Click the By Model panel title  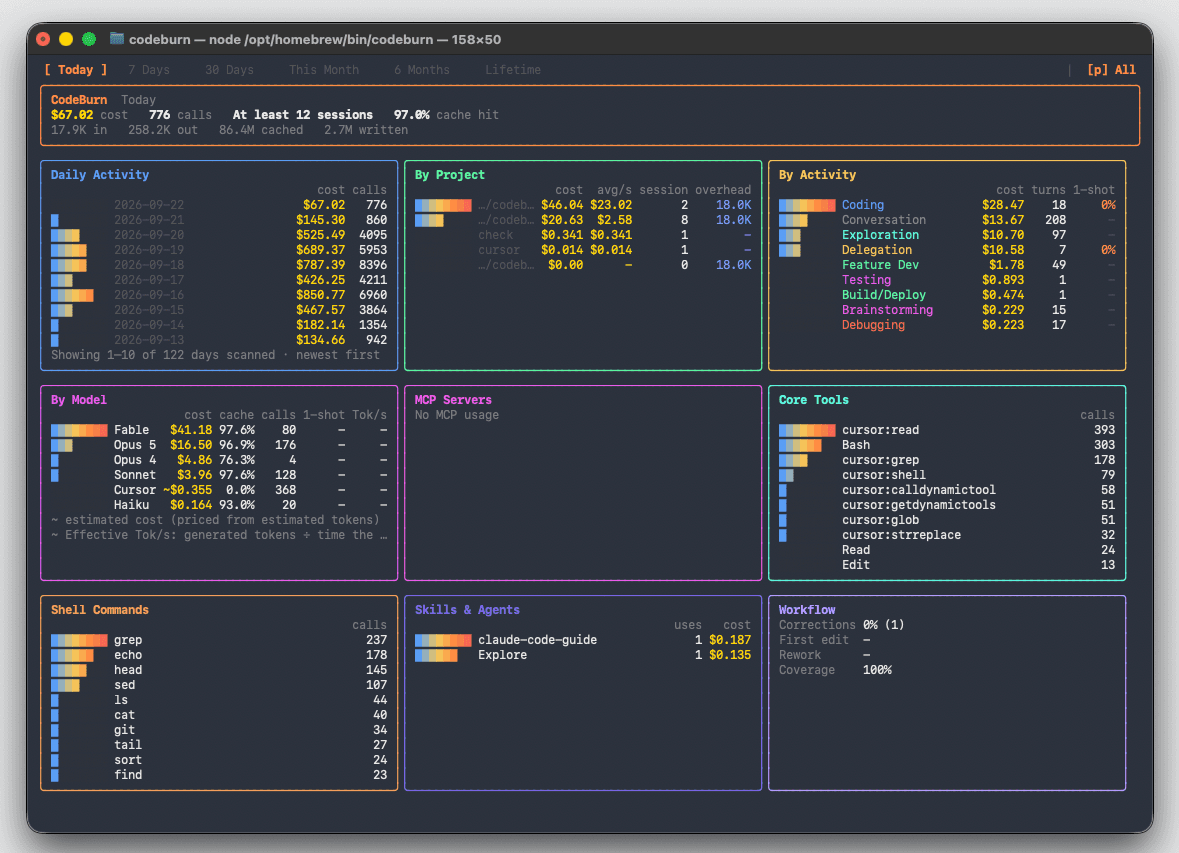79,400
